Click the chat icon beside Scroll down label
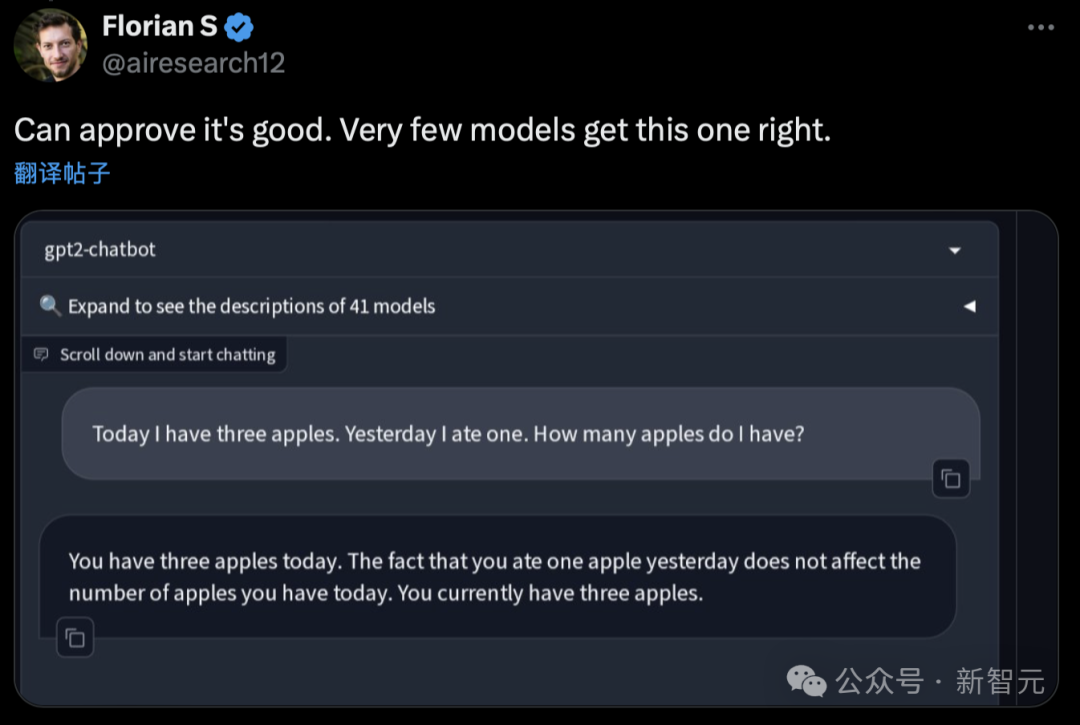This screenshot has height=725, width=1080. 41,355
